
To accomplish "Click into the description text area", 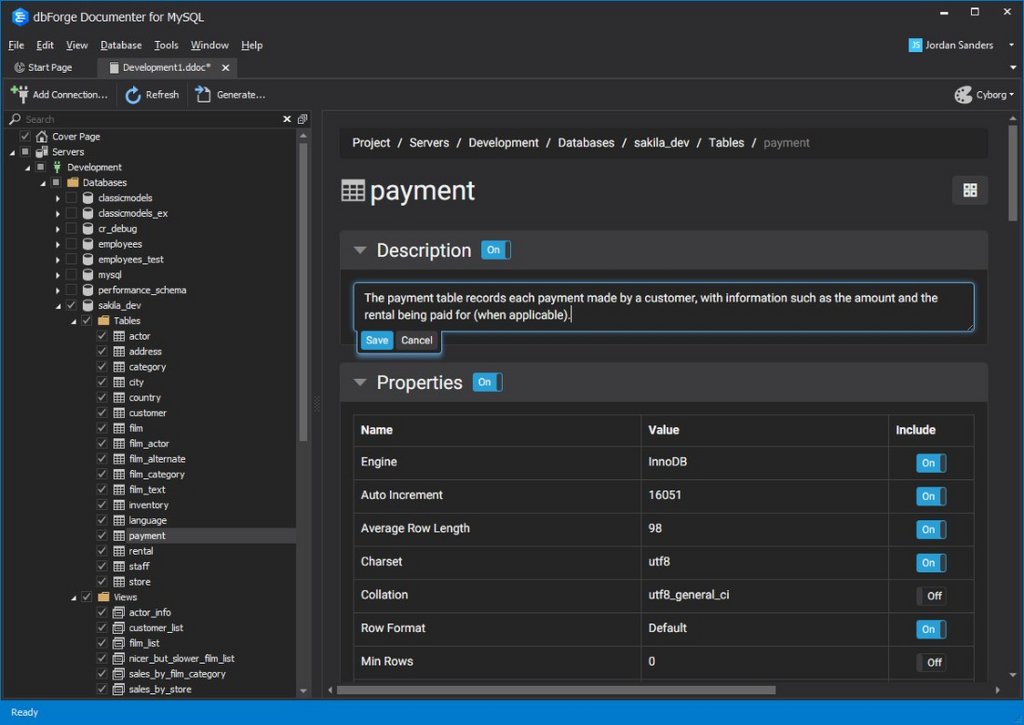I will [664, 306].
